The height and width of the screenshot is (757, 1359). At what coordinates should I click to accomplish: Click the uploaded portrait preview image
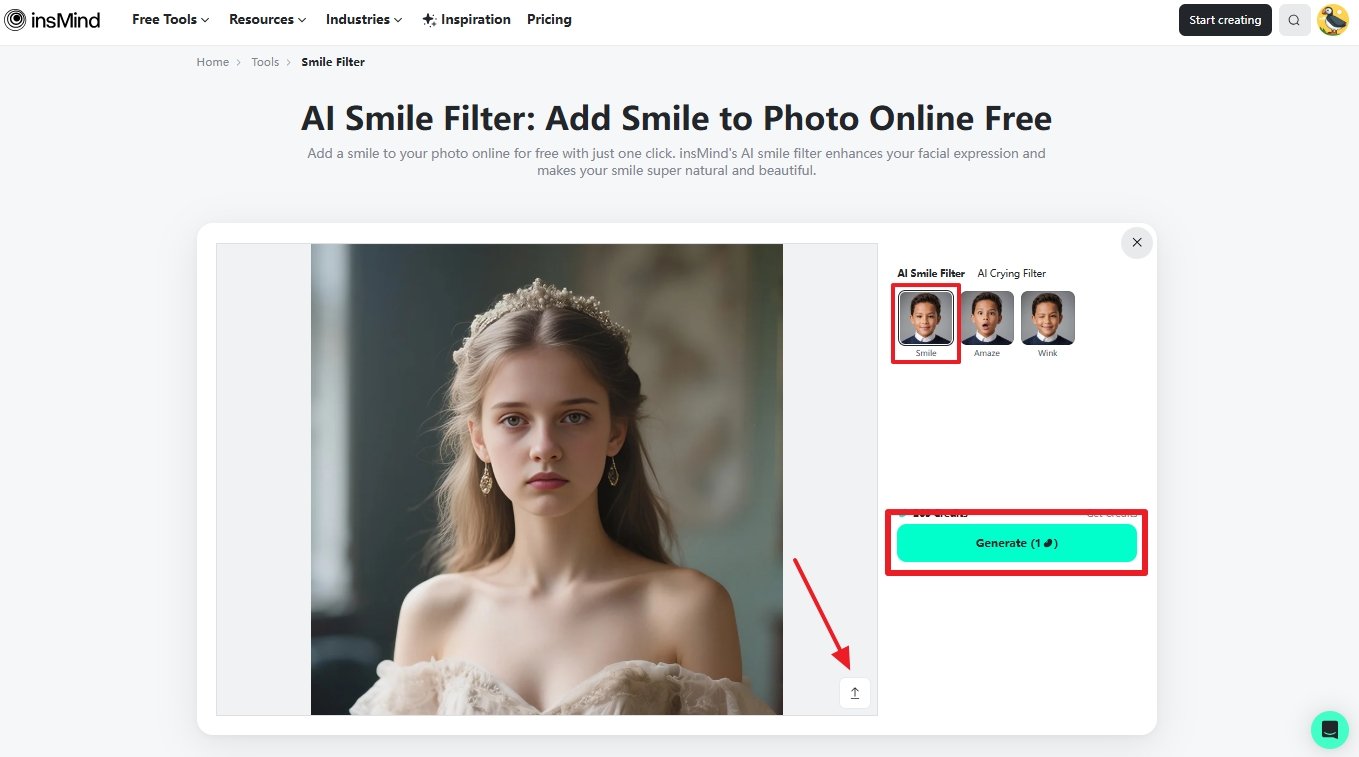(x=547, y=479)
